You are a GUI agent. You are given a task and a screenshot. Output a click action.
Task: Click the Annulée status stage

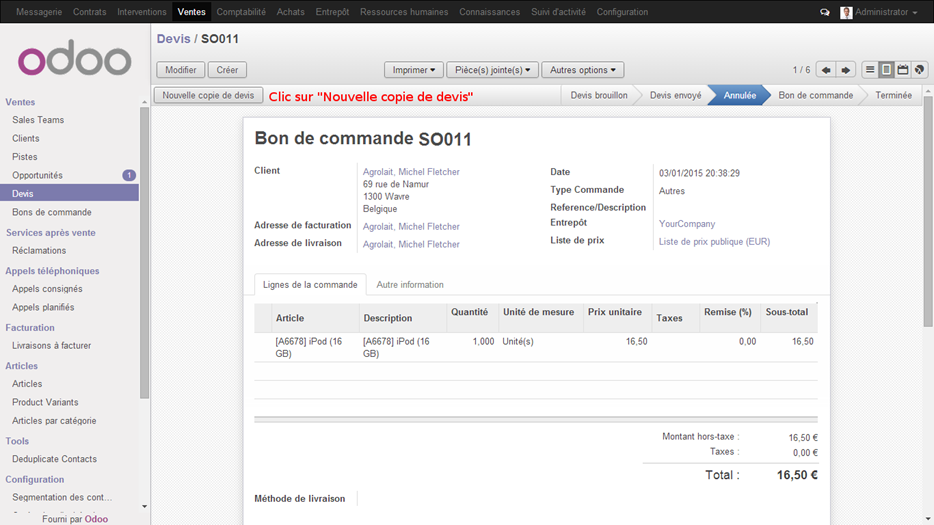[739, 95]
